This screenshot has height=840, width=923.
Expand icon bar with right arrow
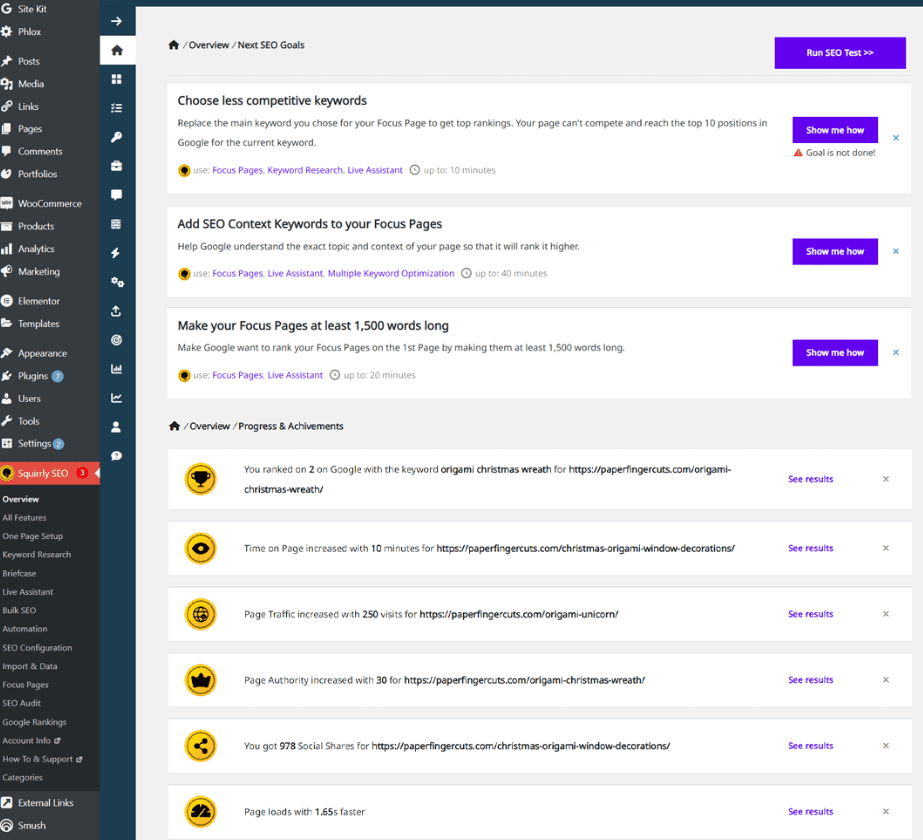coord(117,21)
